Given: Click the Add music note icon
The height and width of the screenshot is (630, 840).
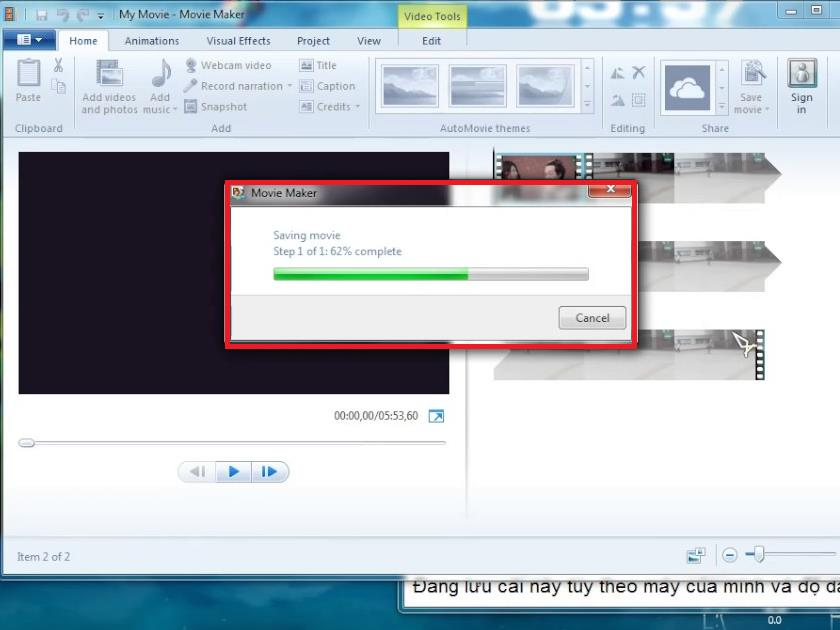Looking at the screenshot, I should tap(160, 74).
